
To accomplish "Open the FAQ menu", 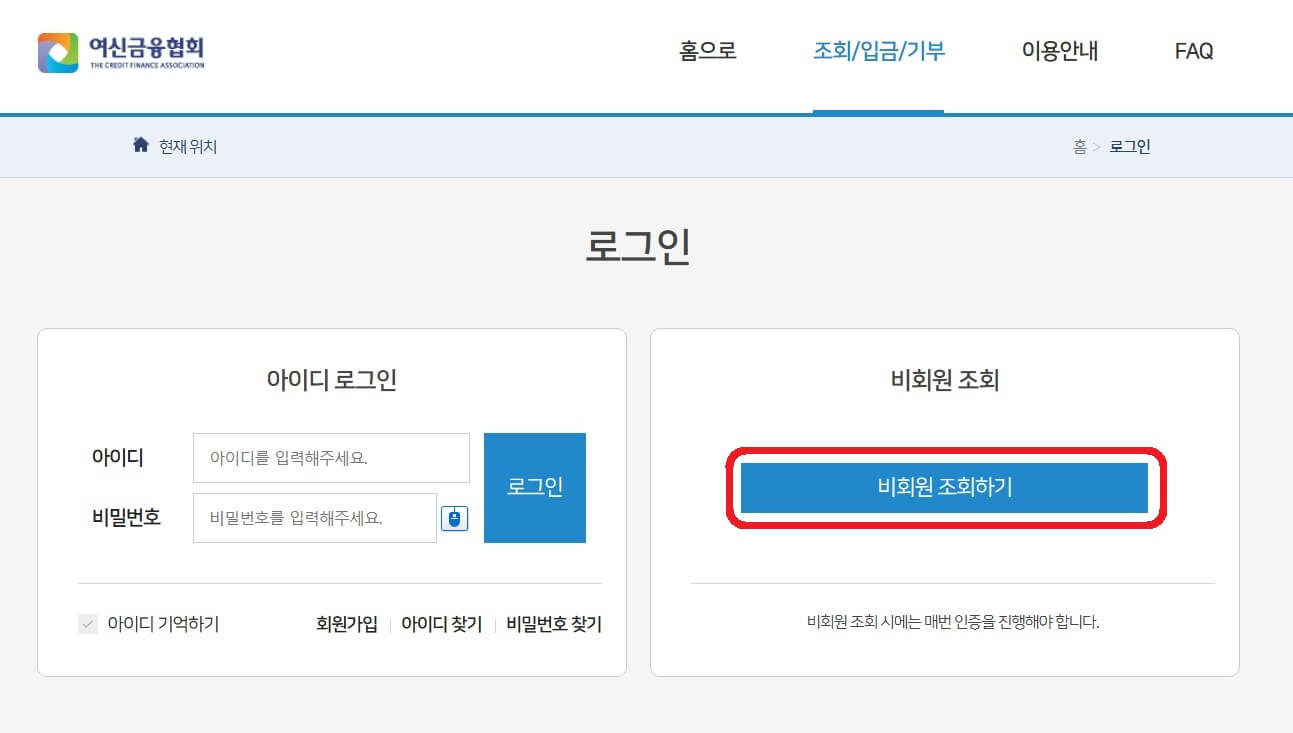I will (x=1194, y=51).
